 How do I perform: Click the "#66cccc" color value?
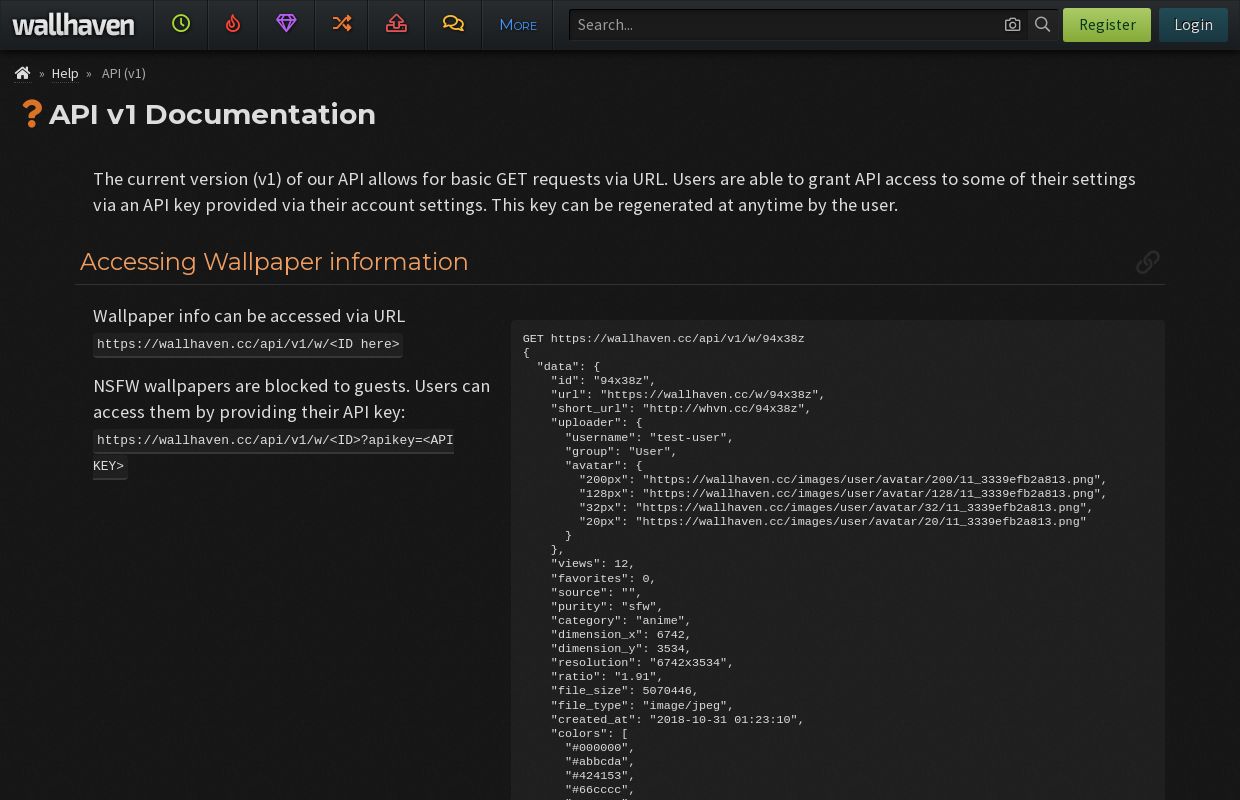pos(599,789)
